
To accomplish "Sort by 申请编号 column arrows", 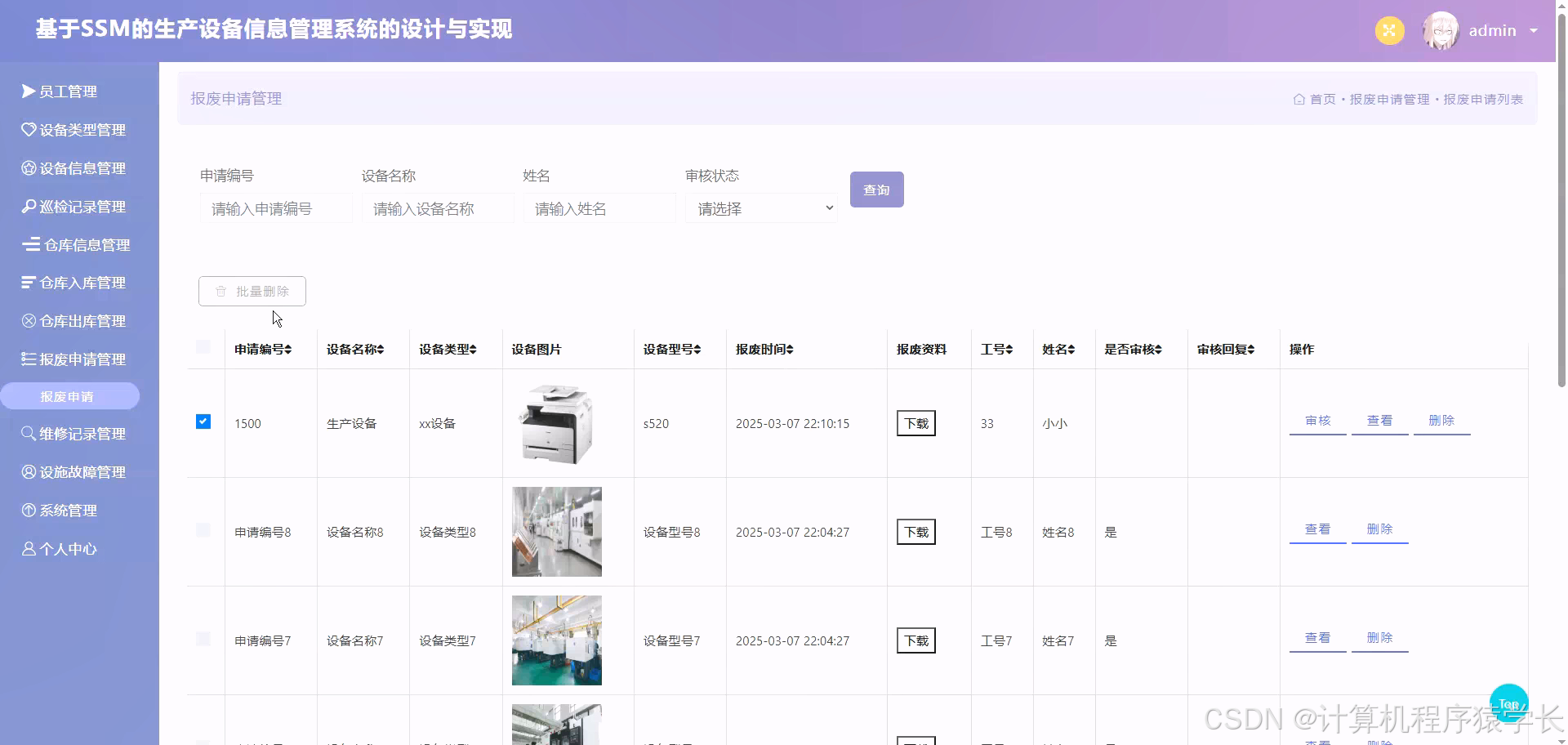I will pos(287,350).
